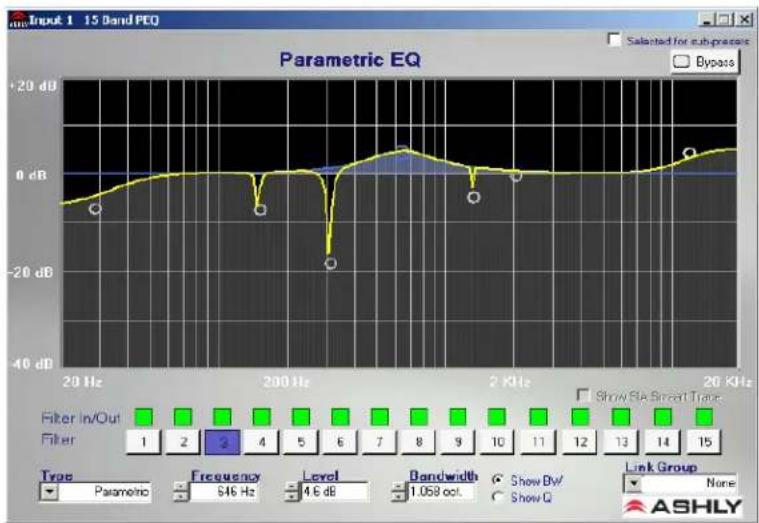
Task: Toggle filter 11 In/Out green indicator
Action: 538,416
